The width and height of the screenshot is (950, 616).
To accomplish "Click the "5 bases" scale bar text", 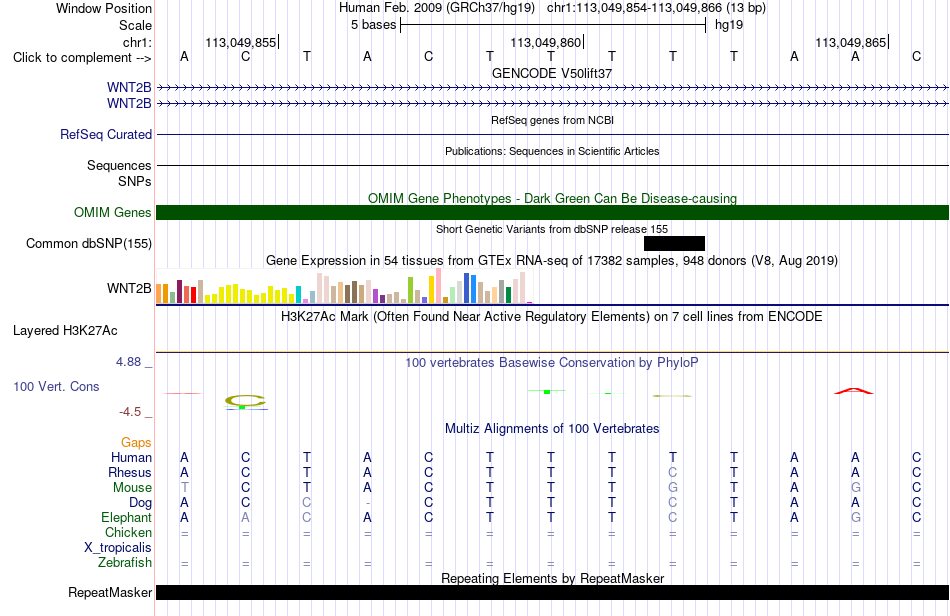I will (373, 25).
